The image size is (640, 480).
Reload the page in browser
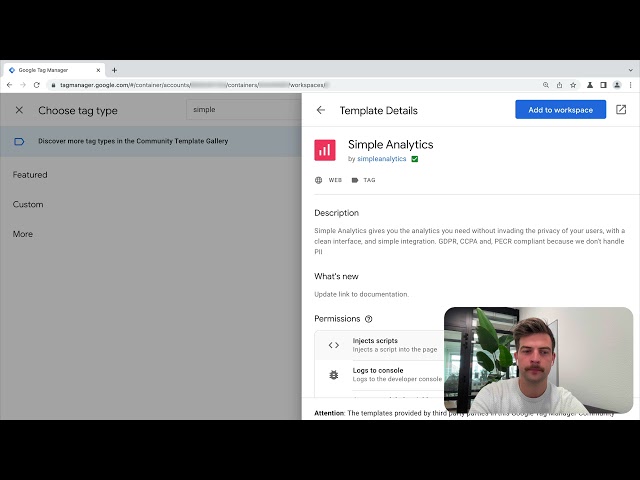(37, 85)
